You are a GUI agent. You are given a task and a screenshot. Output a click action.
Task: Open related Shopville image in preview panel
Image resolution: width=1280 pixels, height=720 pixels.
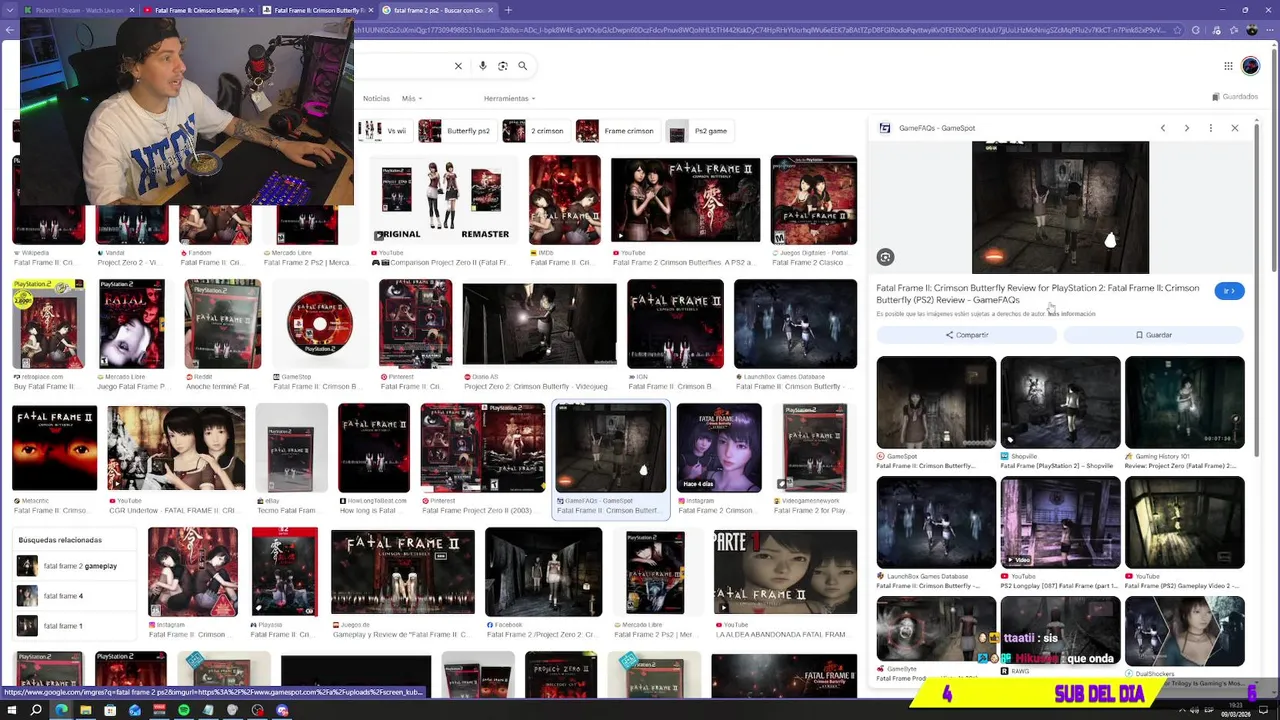click(x=1060, y=402)
